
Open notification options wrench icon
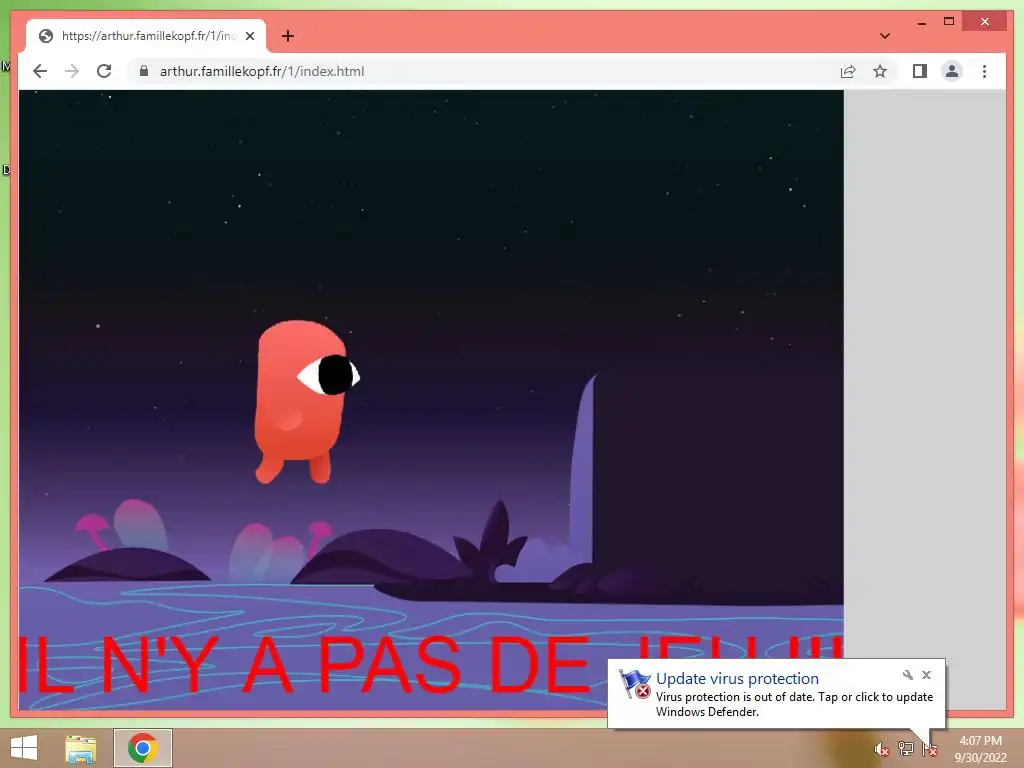pos(907,675)
